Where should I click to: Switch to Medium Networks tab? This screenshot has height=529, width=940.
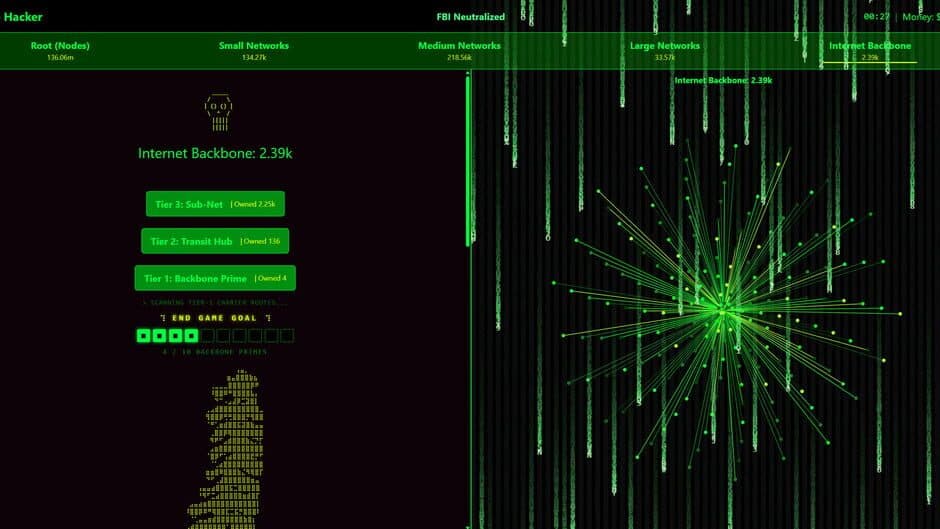pyautogui.click(x=459, y=50)
